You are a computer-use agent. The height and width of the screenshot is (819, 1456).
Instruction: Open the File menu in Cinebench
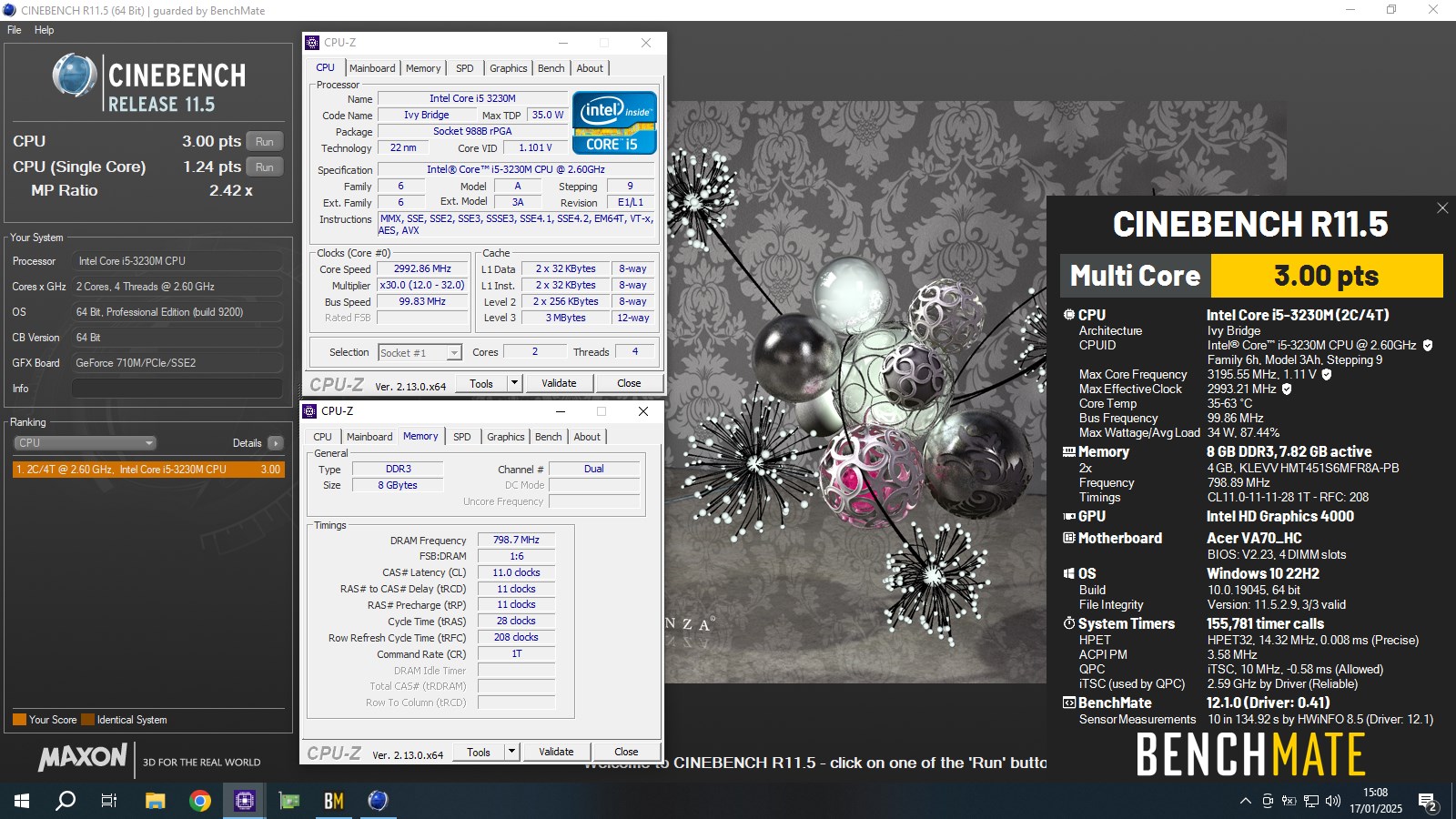click(x=15, y=30)
